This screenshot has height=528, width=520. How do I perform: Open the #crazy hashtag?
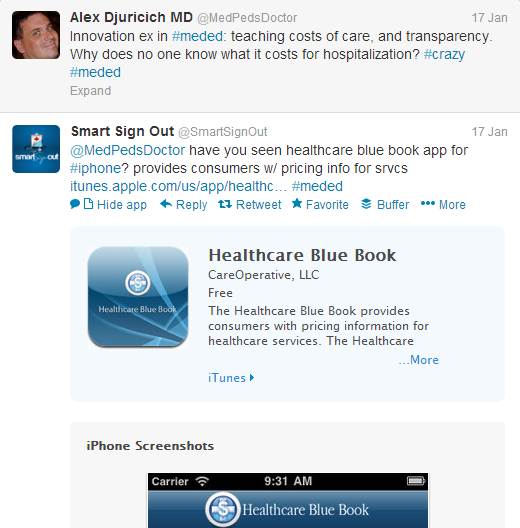click(444, 54)
